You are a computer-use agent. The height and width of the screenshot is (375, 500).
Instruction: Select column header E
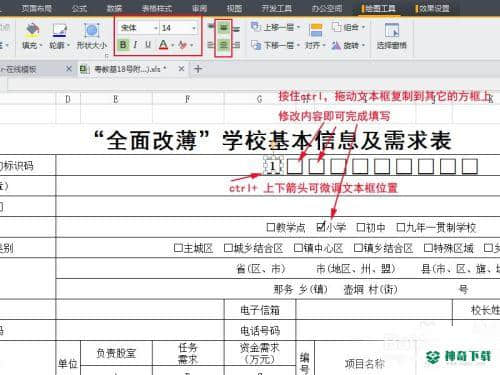pyautogui.click(x=116, y=99)
